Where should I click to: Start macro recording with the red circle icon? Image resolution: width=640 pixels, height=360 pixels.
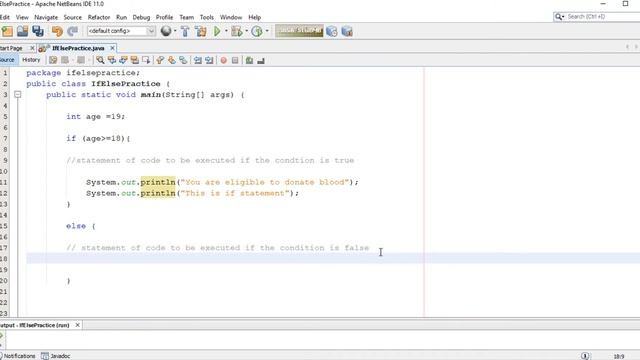pos(223,60)
